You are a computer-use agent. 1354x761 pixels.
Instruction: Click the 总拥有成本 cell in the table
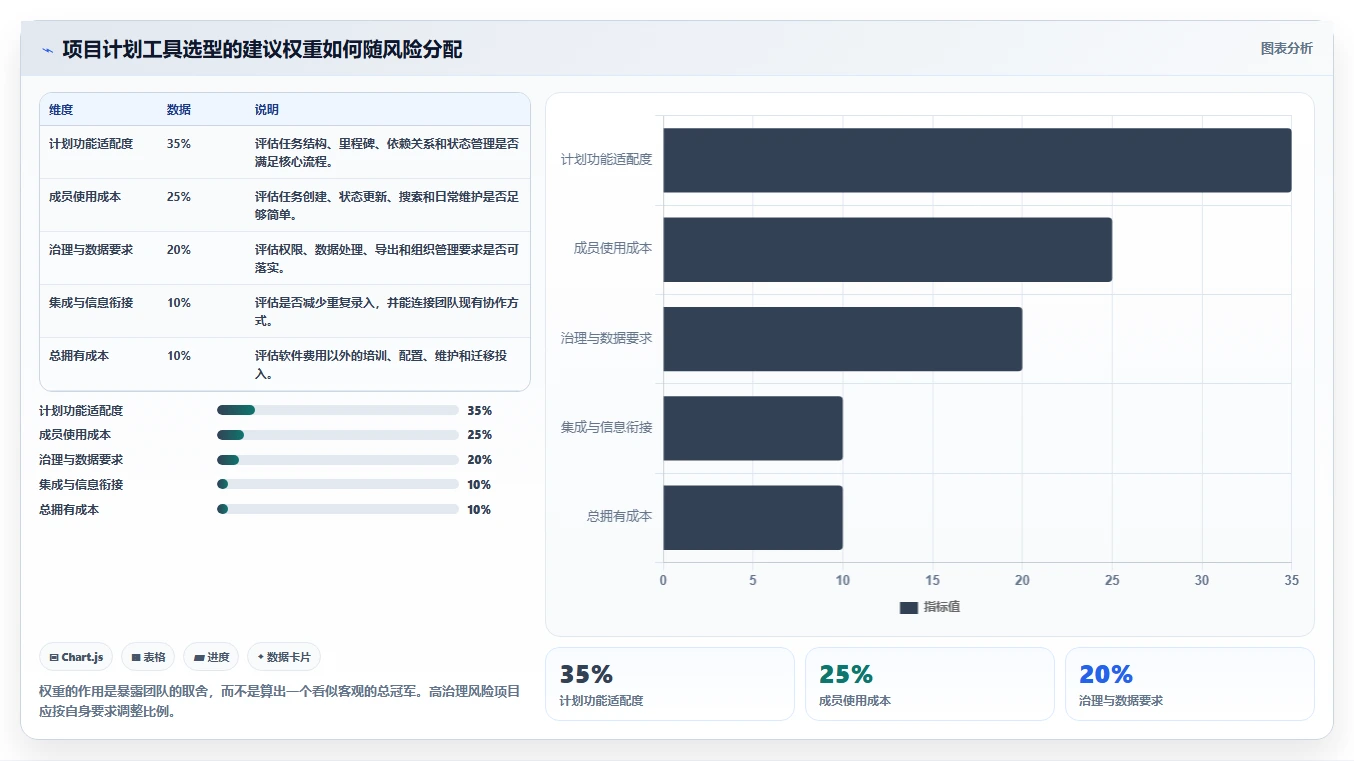pyautogui.click(x=79, y=356)
